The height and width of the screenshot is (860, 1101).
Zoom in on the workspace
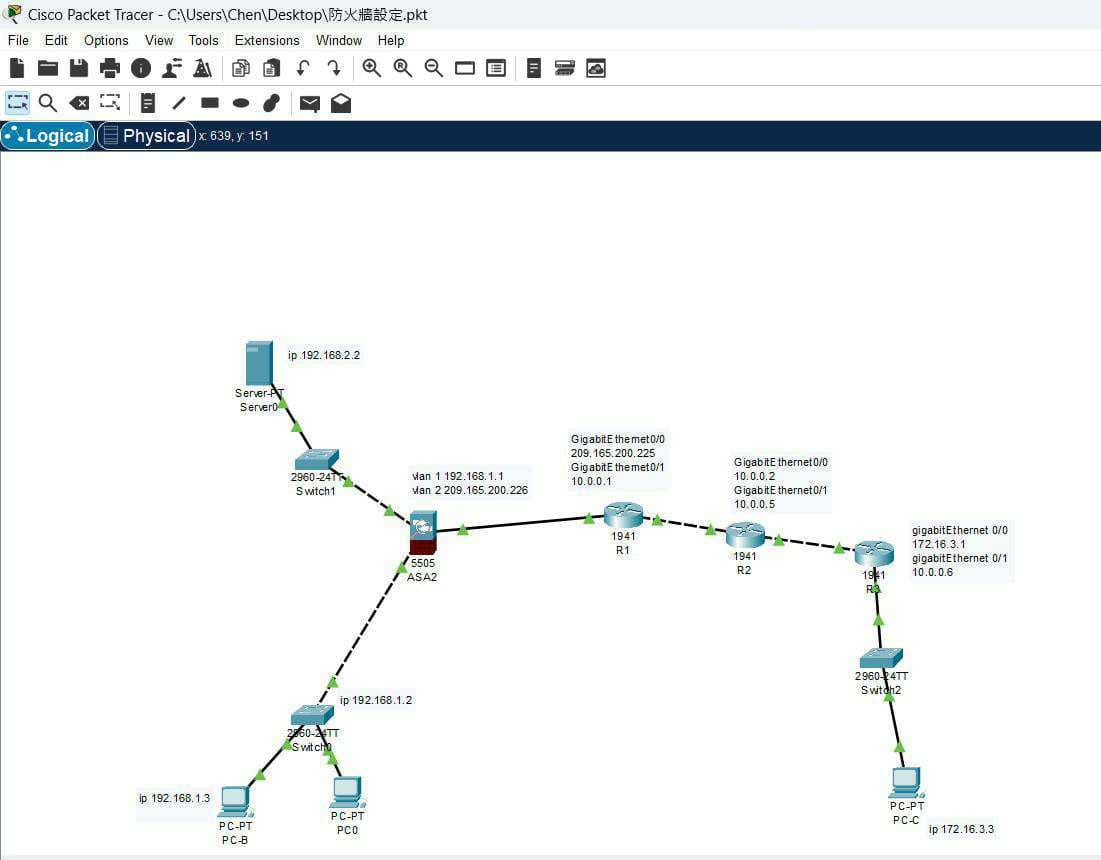pos(371,68)
